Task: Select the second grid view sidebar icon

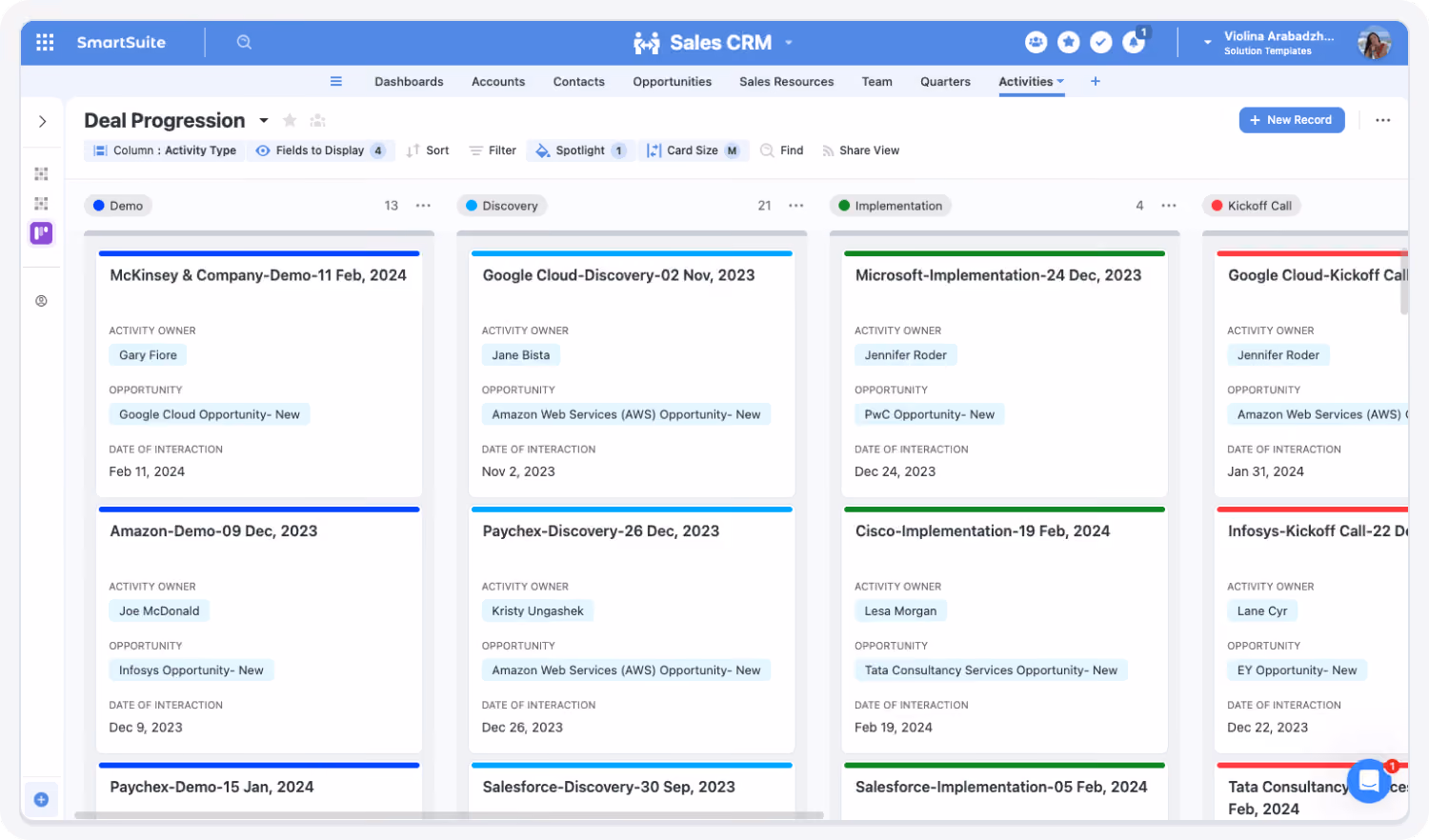Action: [x=41, y=204]
